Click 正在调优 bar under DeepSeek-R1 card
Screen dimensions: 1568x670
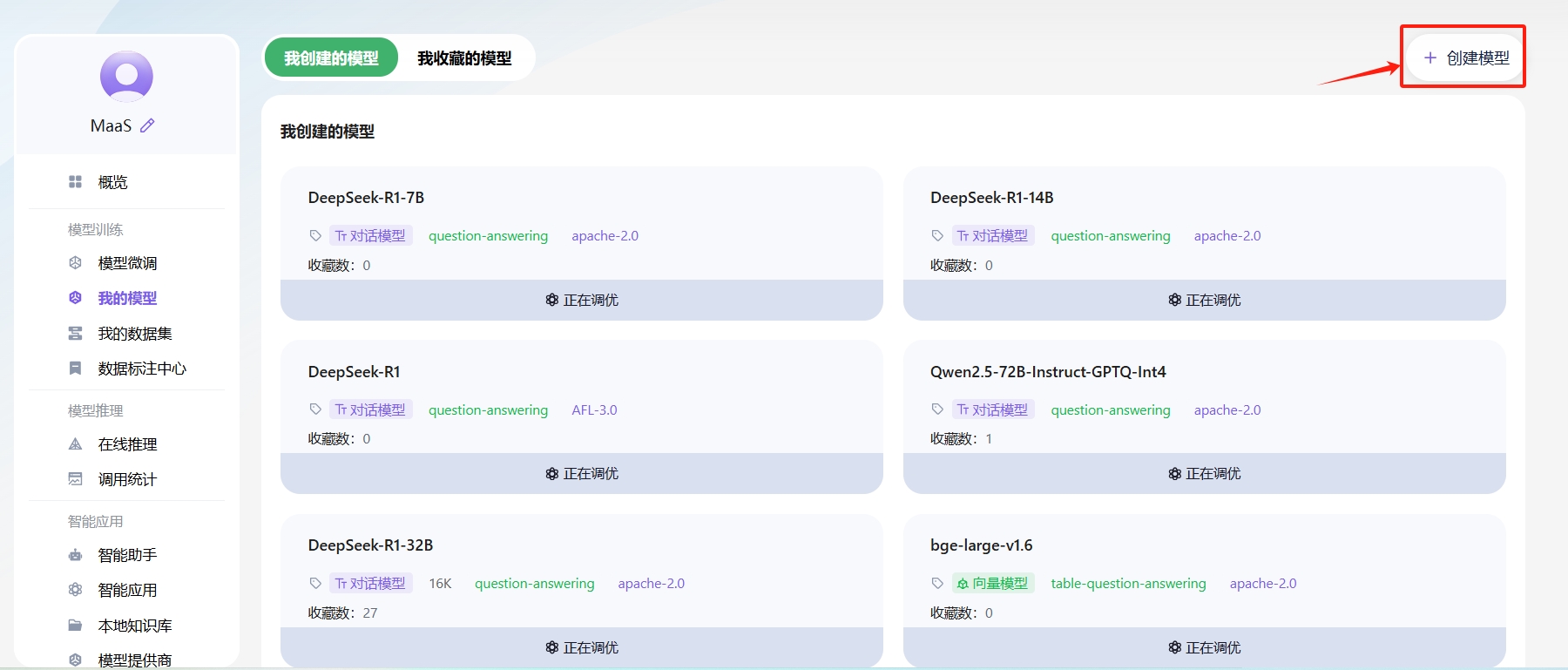(582, 473)
